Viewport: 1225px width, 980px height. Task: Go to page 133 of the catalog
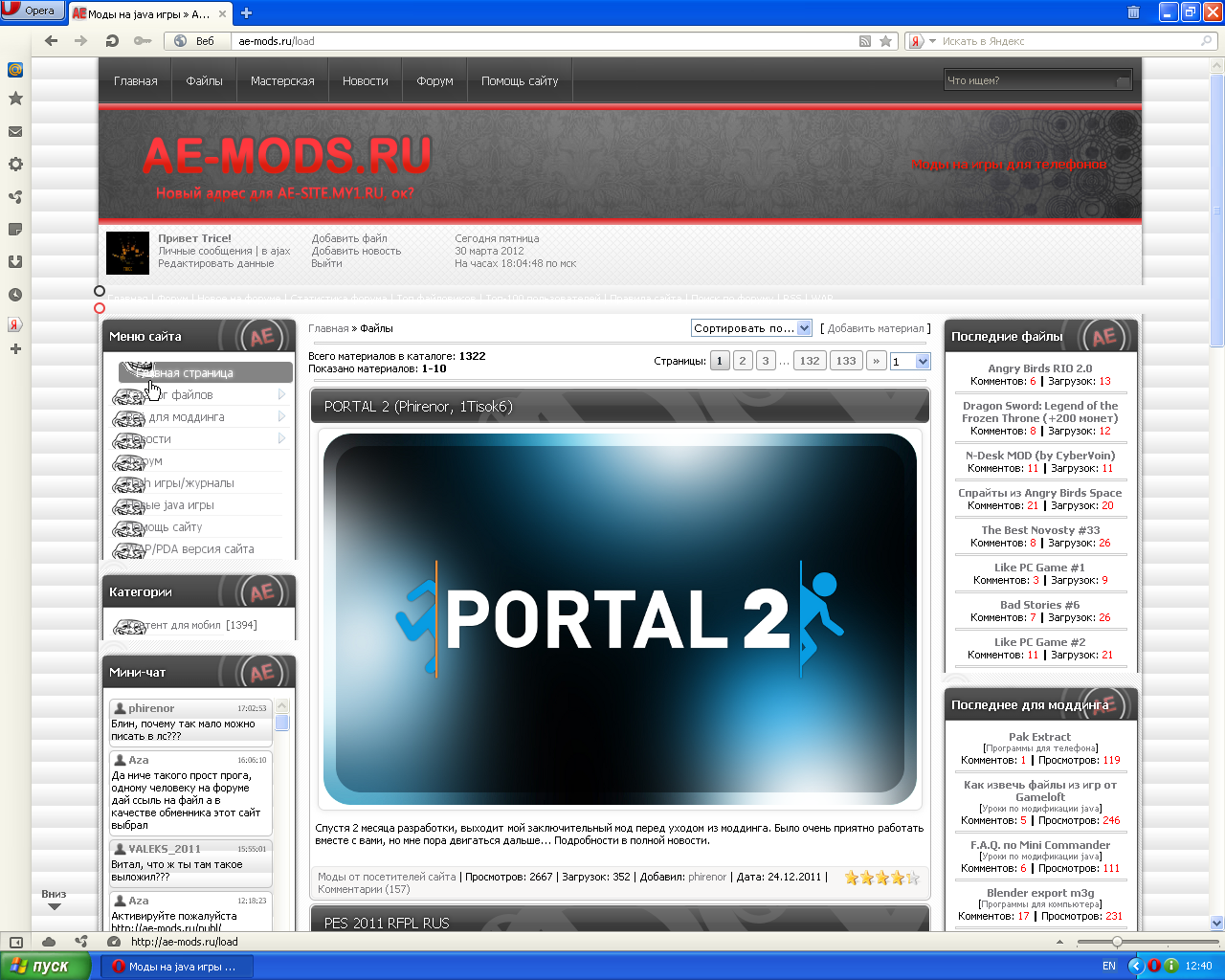click(x=846, y=361)
